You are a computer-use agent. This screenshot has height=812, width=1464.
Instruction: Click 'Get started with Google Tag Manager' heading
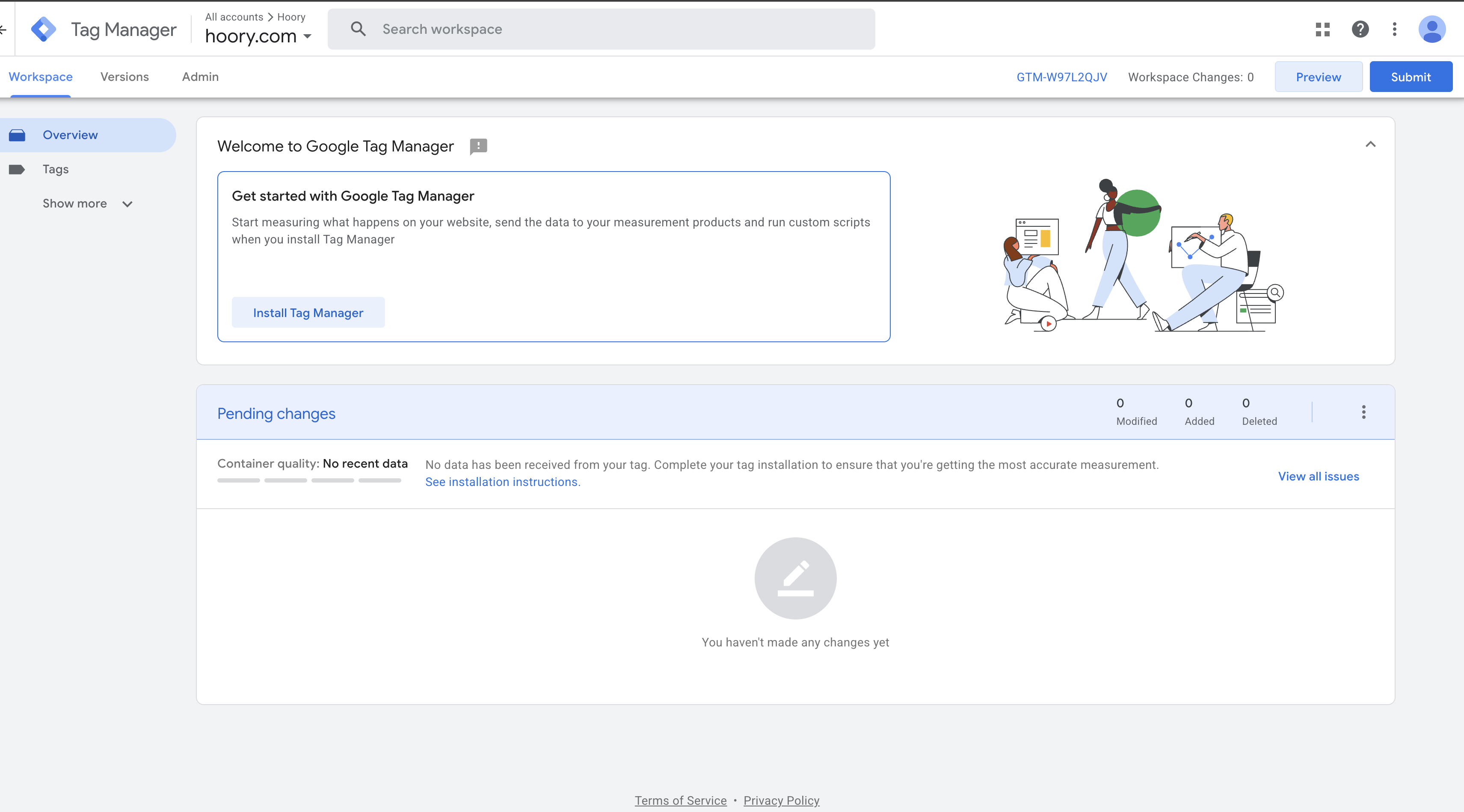pos(353,196)
